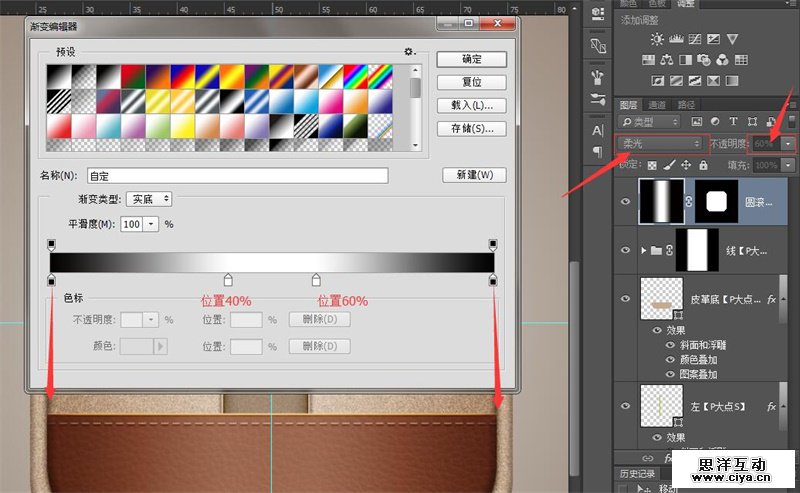The height and width of the screenshot is (493, 800).
Task: Toggle visibility of 皮革底 layer
Action: (627, 298)
